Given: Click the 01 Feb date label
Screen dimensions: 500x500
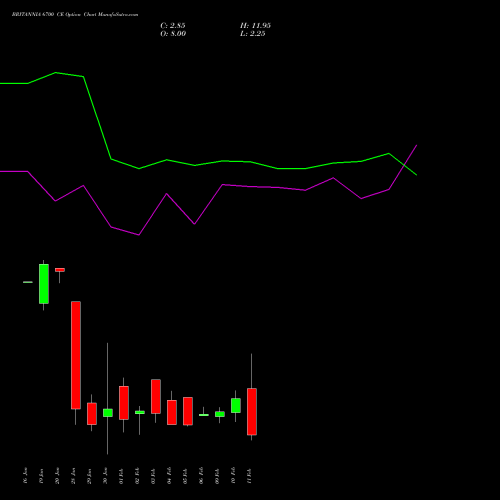Looking at the screenshot, I should [x=122, y=476].
